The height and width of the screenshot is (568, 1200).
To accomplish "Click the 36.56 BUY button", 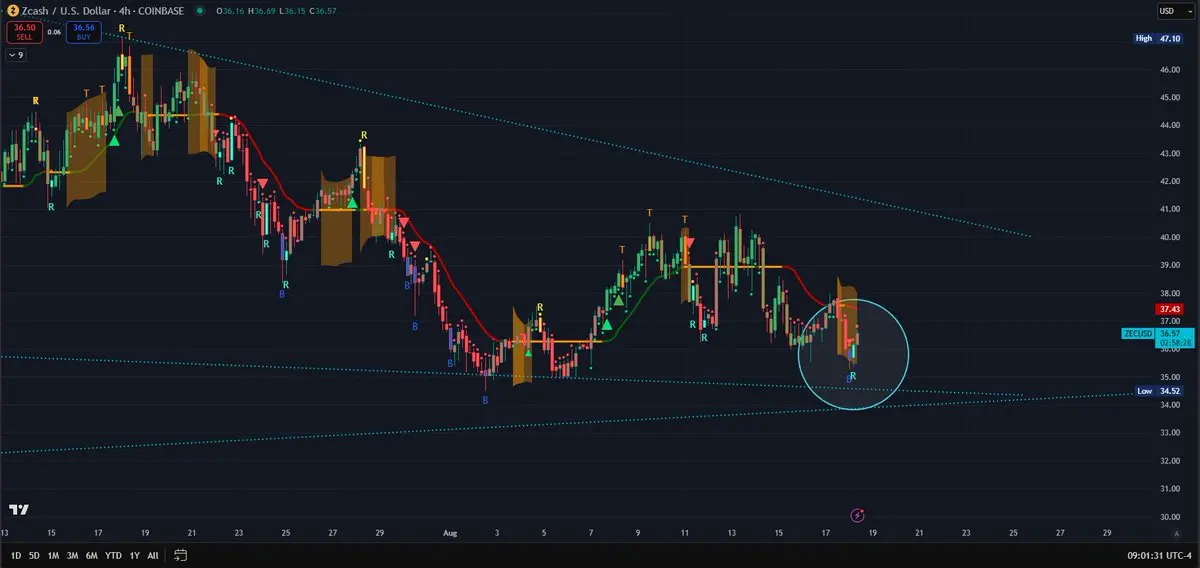I will 84,32.
